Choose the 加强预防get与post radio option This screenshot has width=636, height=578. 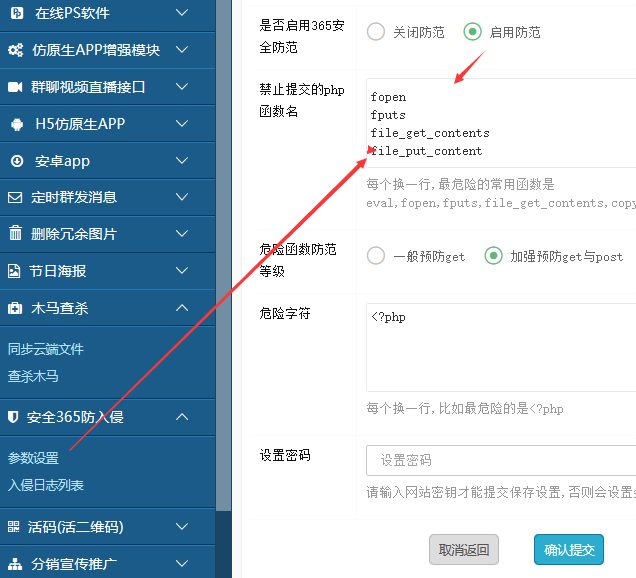tap(494, 256)
